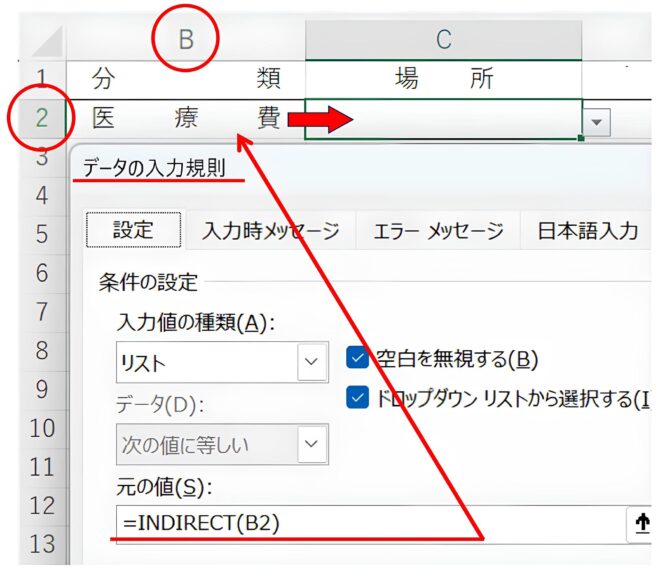Click the データの入力規則 dialog title
This screenshot has height=570, width=660.
point(154,168)
